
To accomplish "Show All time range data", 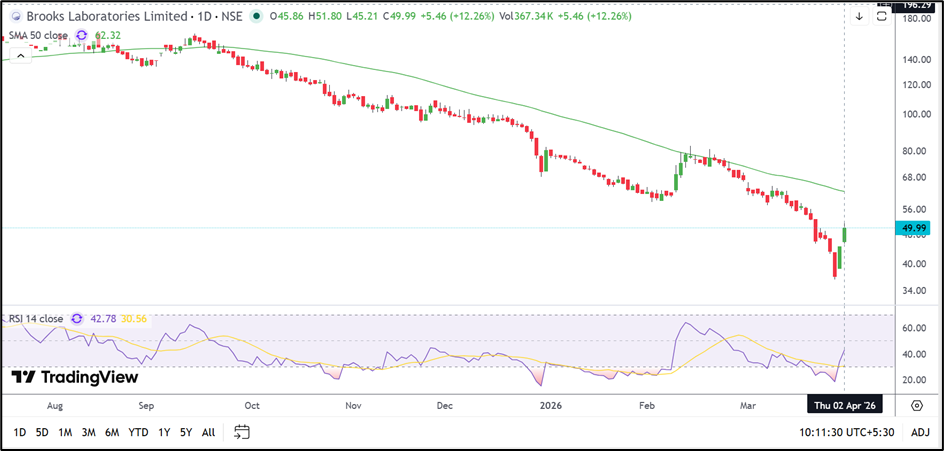I will point(208,432).
